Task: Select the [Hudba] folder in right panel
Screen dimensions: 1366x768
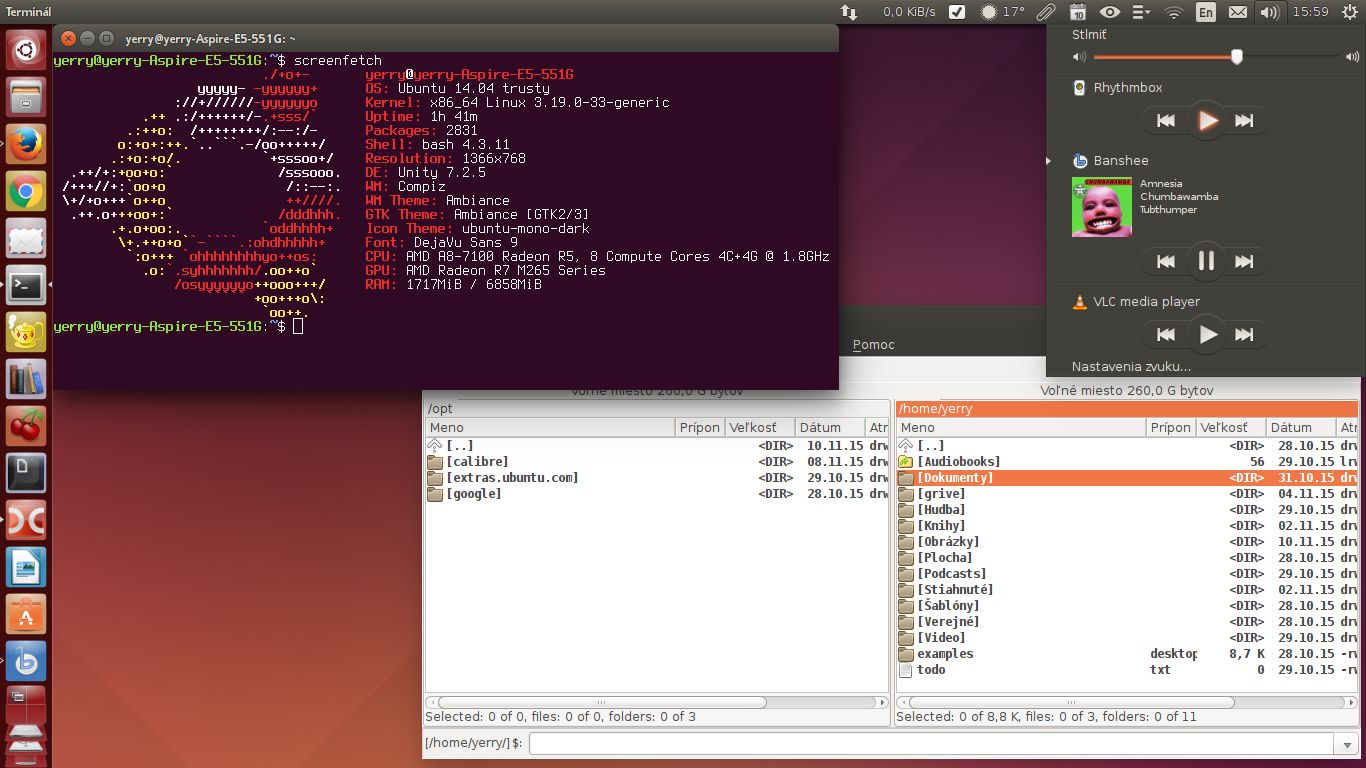Action: [1127, 510]
